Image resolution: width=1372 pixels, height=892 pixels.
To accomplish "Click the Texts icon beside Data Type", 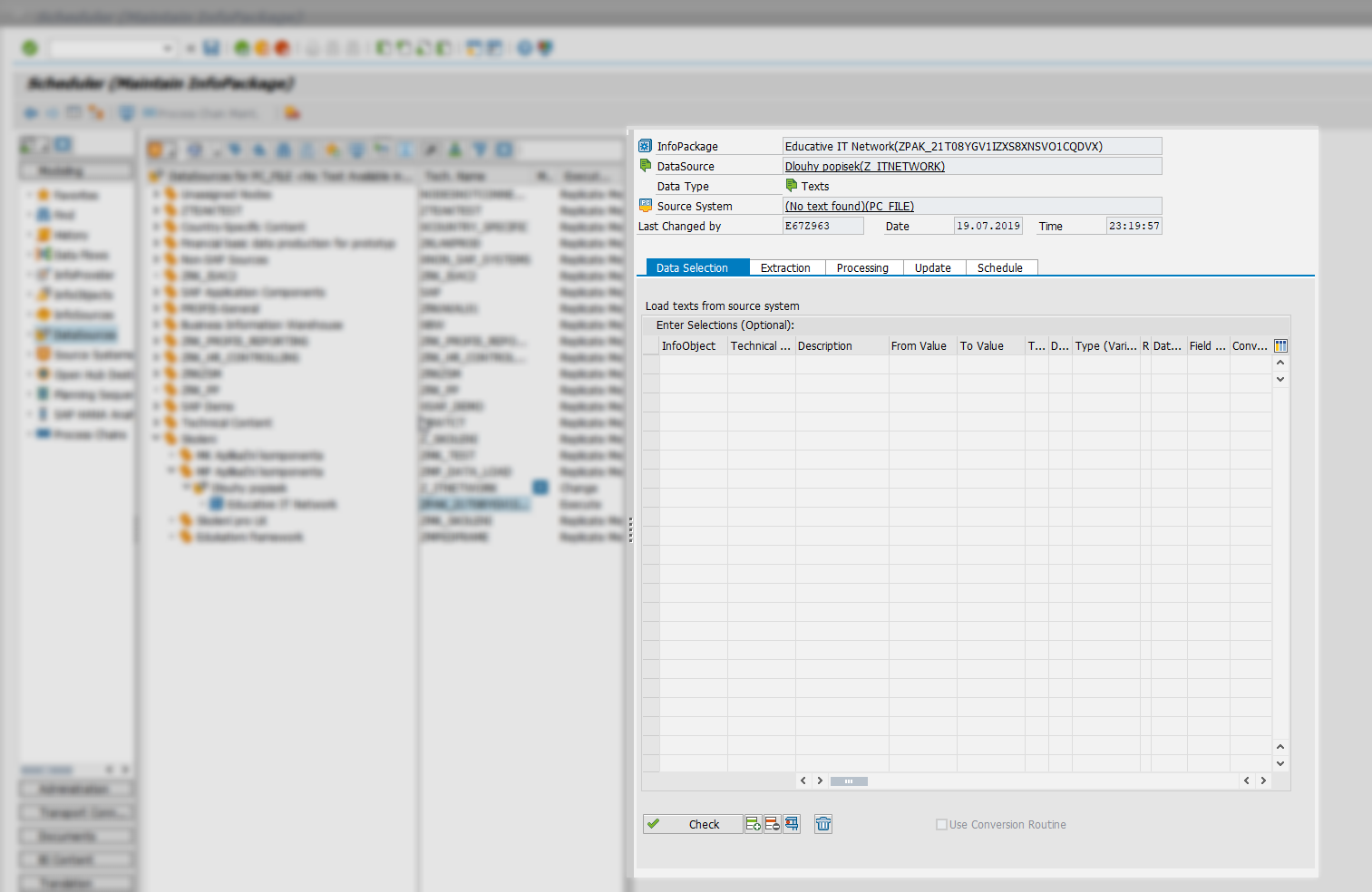I will pyautogui.click(x=792, y=185).
